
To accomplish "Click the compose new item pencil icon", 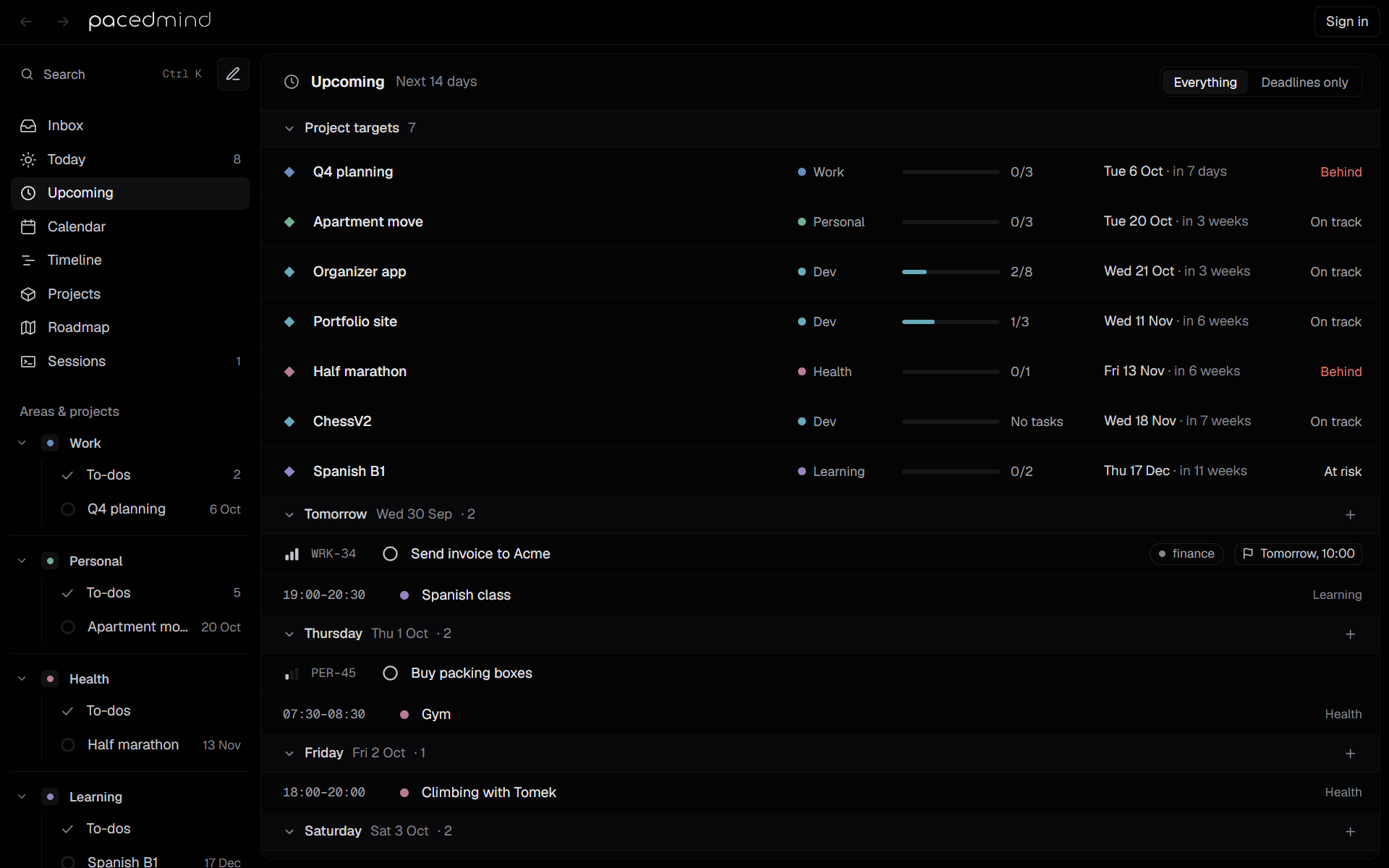I will (x=233, y=74).
